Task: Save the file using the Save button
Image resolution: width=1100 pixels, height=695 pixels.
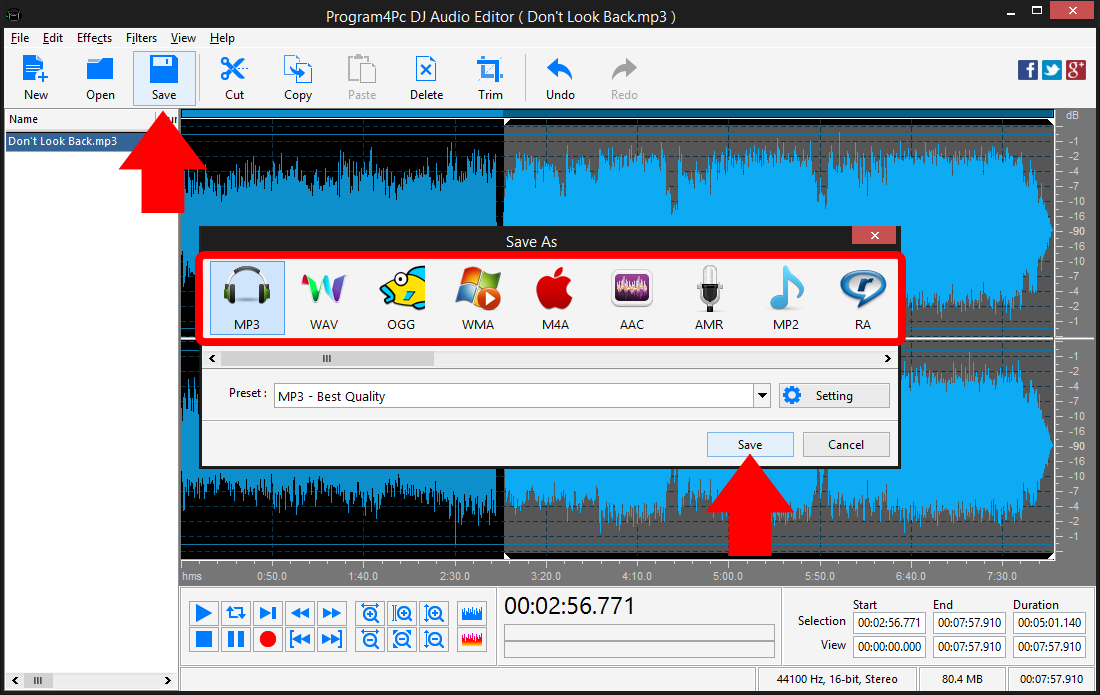Action: pyautogui.click(x=750, y=444)
